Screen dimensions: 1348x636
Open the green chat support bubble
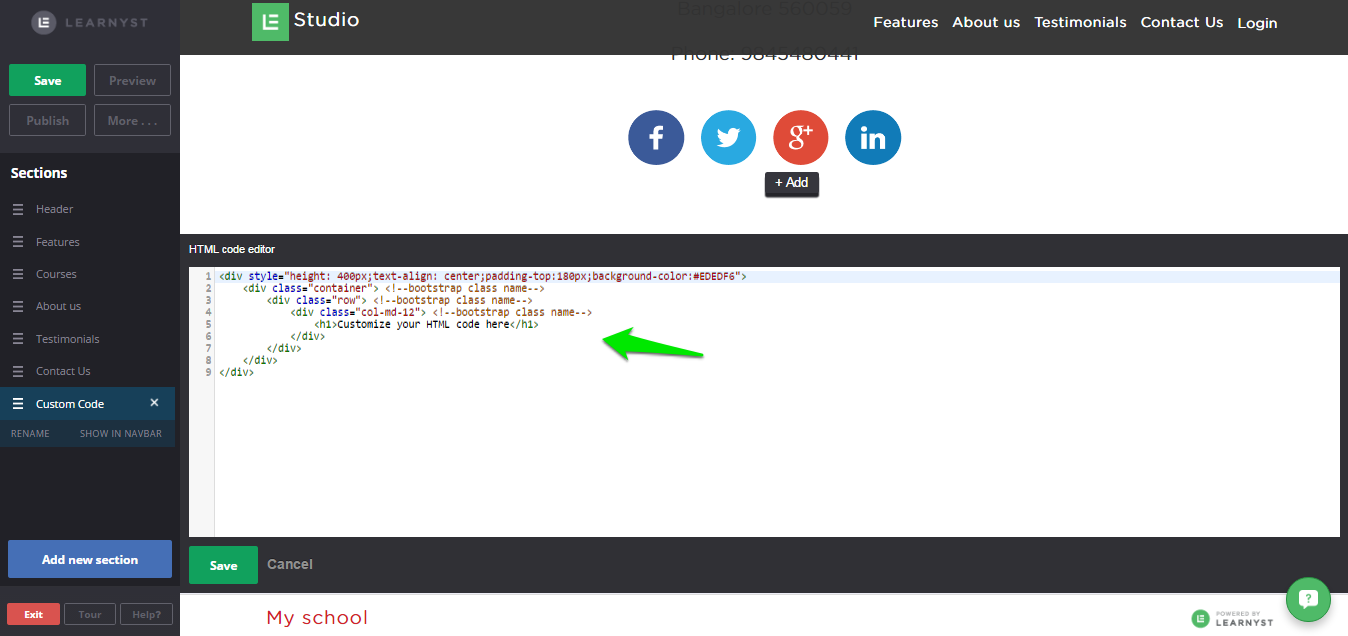[x=1308, y=599]
